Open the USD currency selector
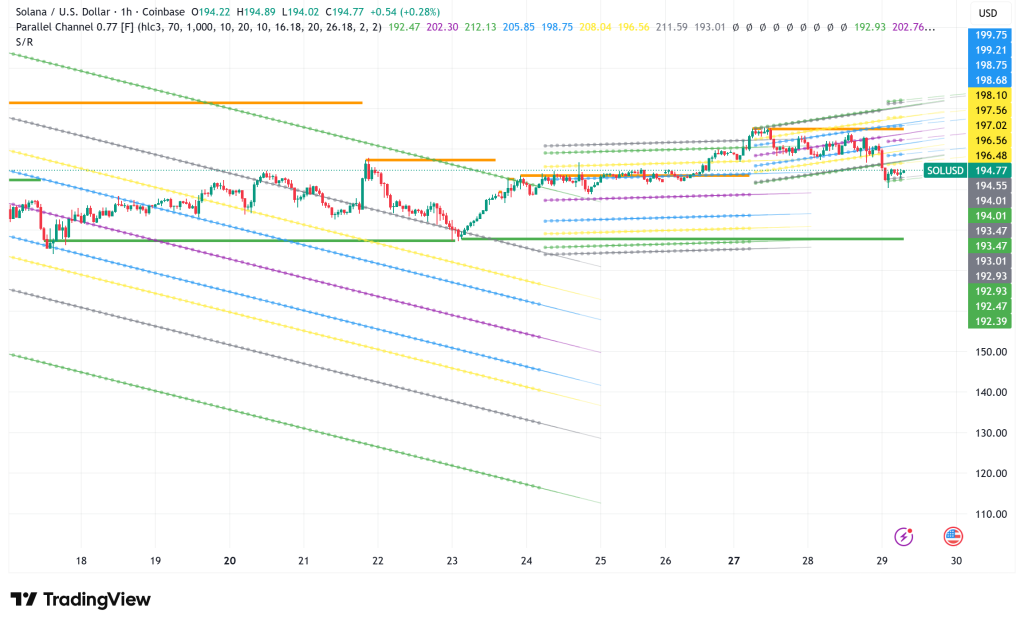 tap(988, 13)
